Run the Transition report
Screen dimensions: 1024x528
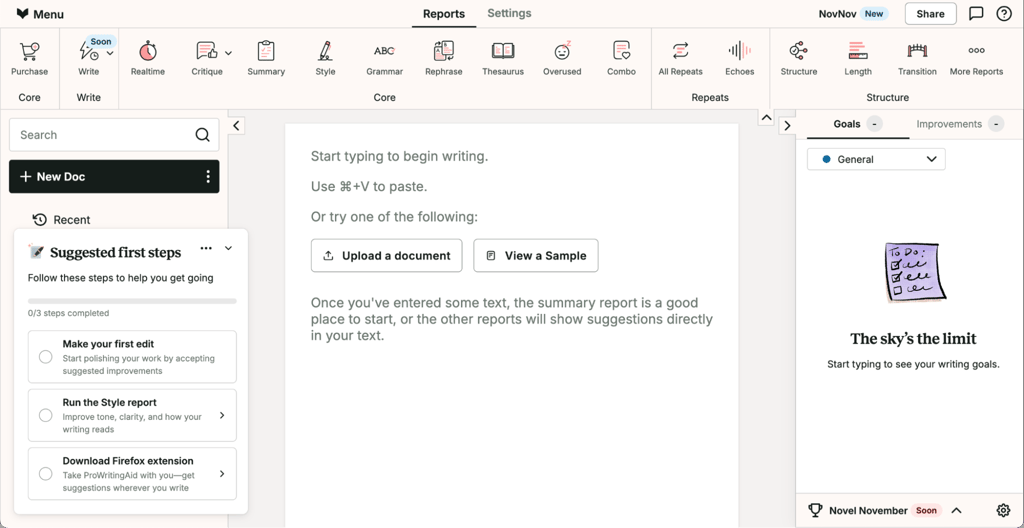point(917,59)
